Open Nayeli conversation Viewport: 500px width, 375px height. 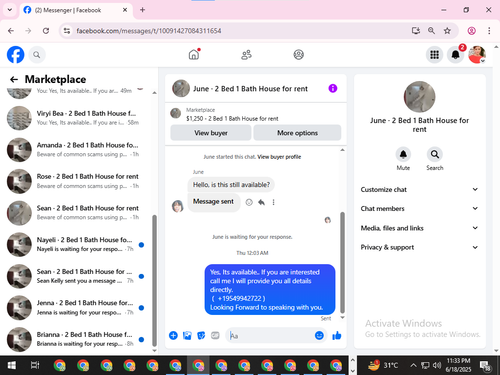pyautogui.click(x=76, y=244)
